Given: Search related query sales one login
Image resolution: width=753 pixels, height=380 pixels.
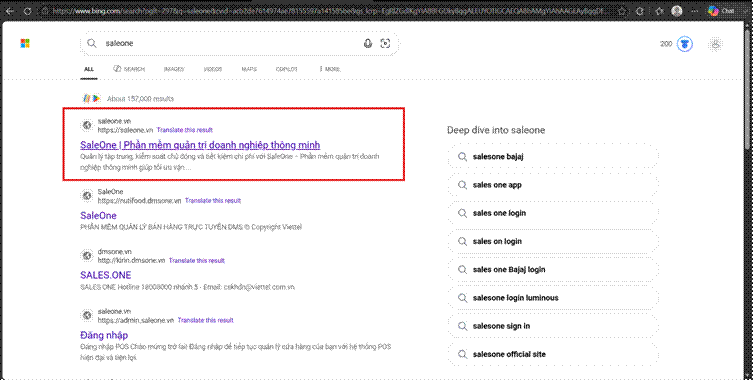Looking at the screenshot, I should point(552,213).
